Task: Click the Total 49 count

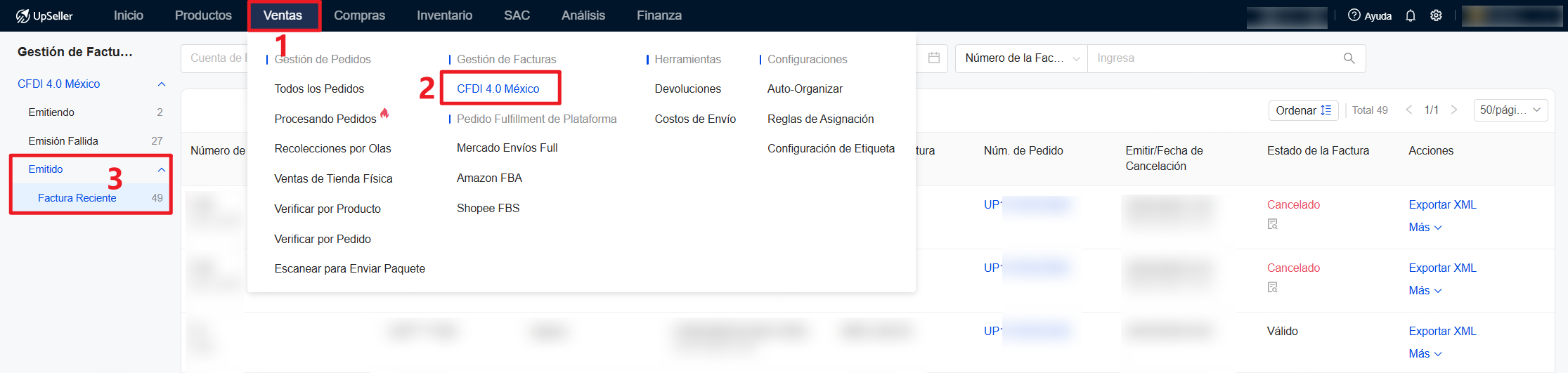Action: [1370, 110]
